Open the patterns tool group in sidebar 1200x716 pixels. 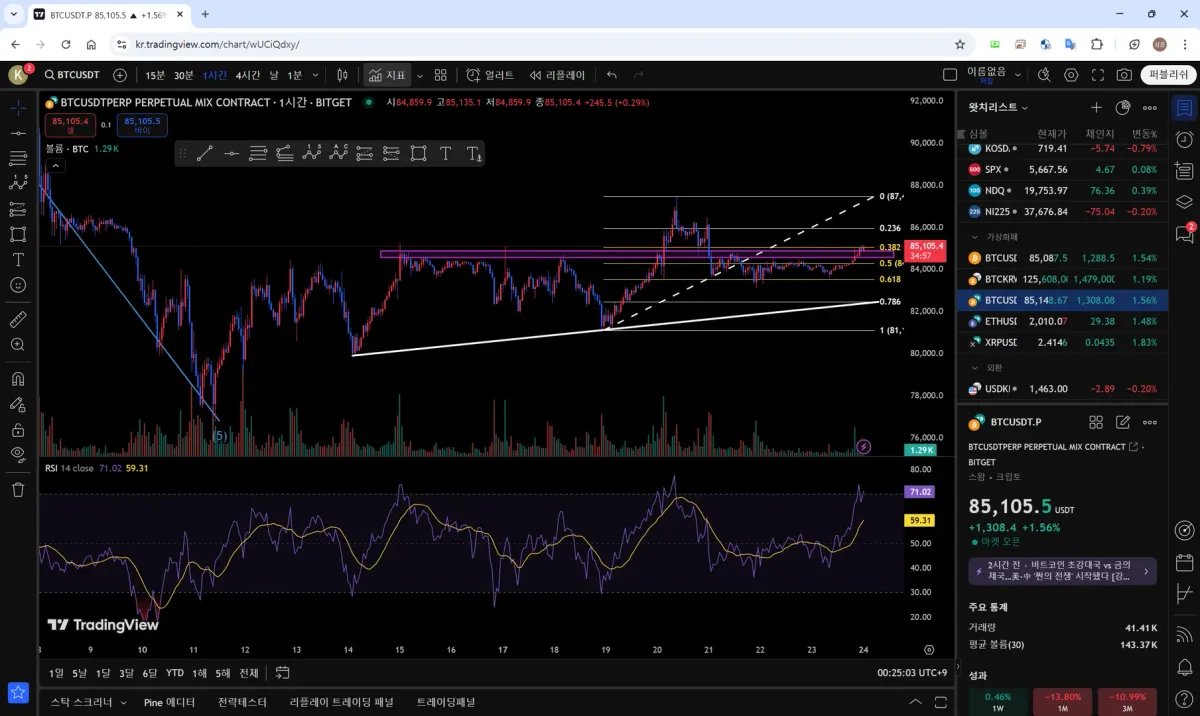pyautogui.click(x=18, y=183)
